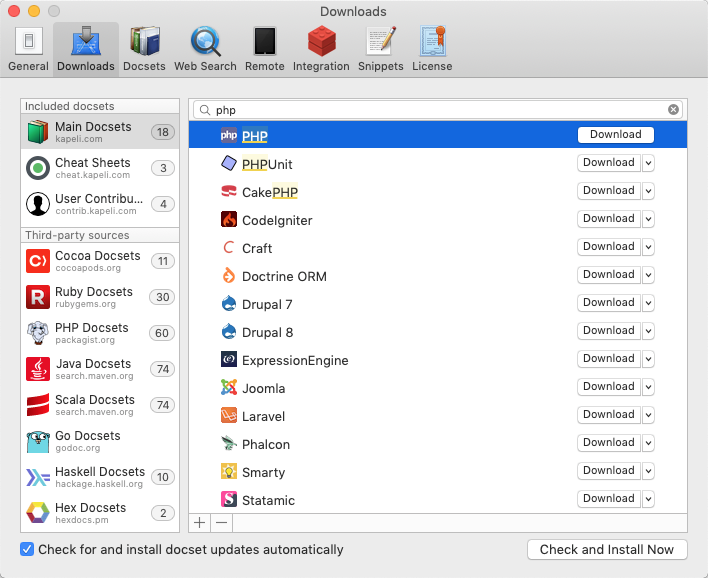Screen dimensions: 708x578
Task: Select the Phalcon row text
Action: pos(266,444)
